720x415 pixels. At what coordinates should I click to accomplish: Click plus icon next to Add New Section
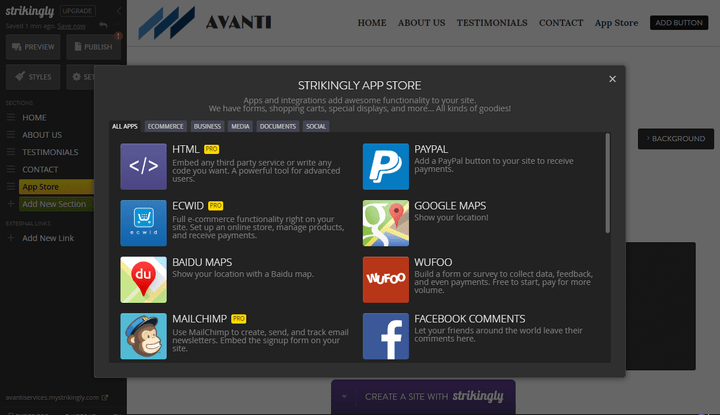[x=11, y=204]
